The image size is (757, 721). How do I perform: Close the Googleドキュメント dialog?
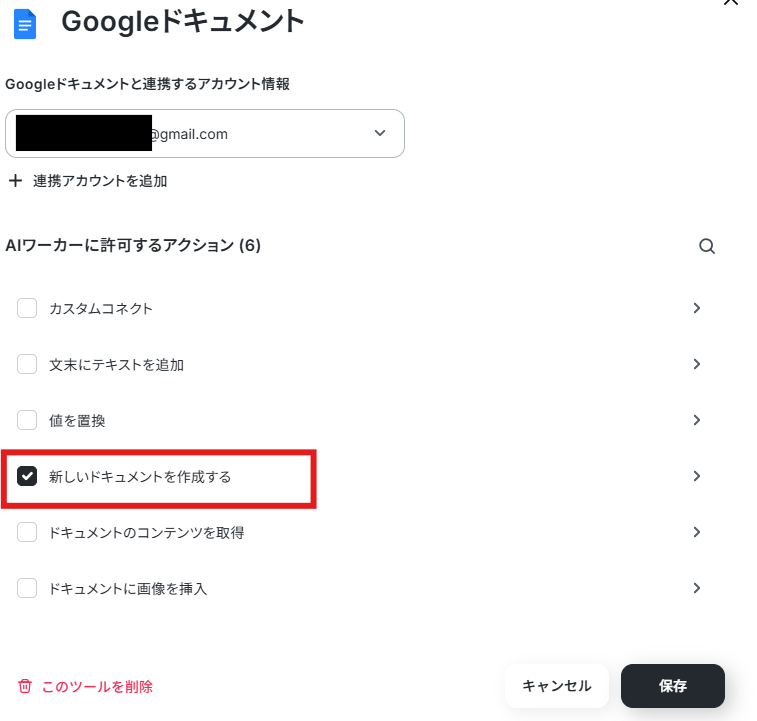pyautogui.click(x=731, y=2)
